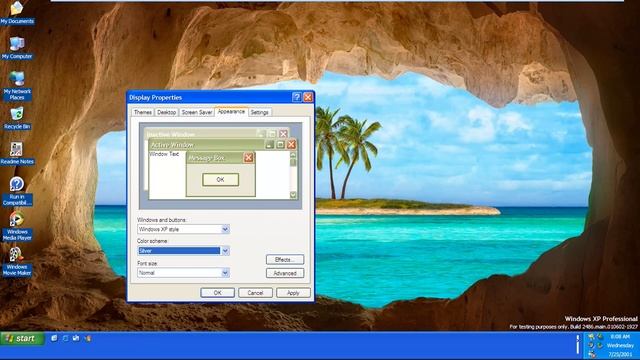Go to the Settings tab
This screenshot has width=640, height=360.
(260, 112)
